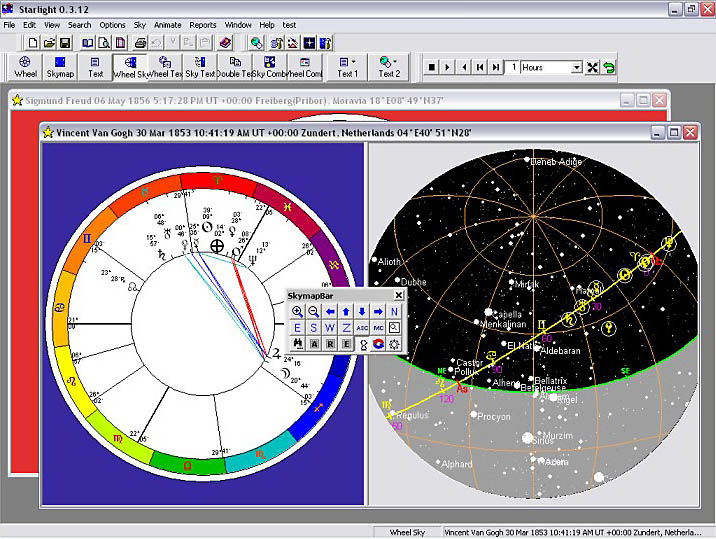Viewport: 716px width, 539px height.
Task: Open the Reports menu
Action: click(203, 24)
